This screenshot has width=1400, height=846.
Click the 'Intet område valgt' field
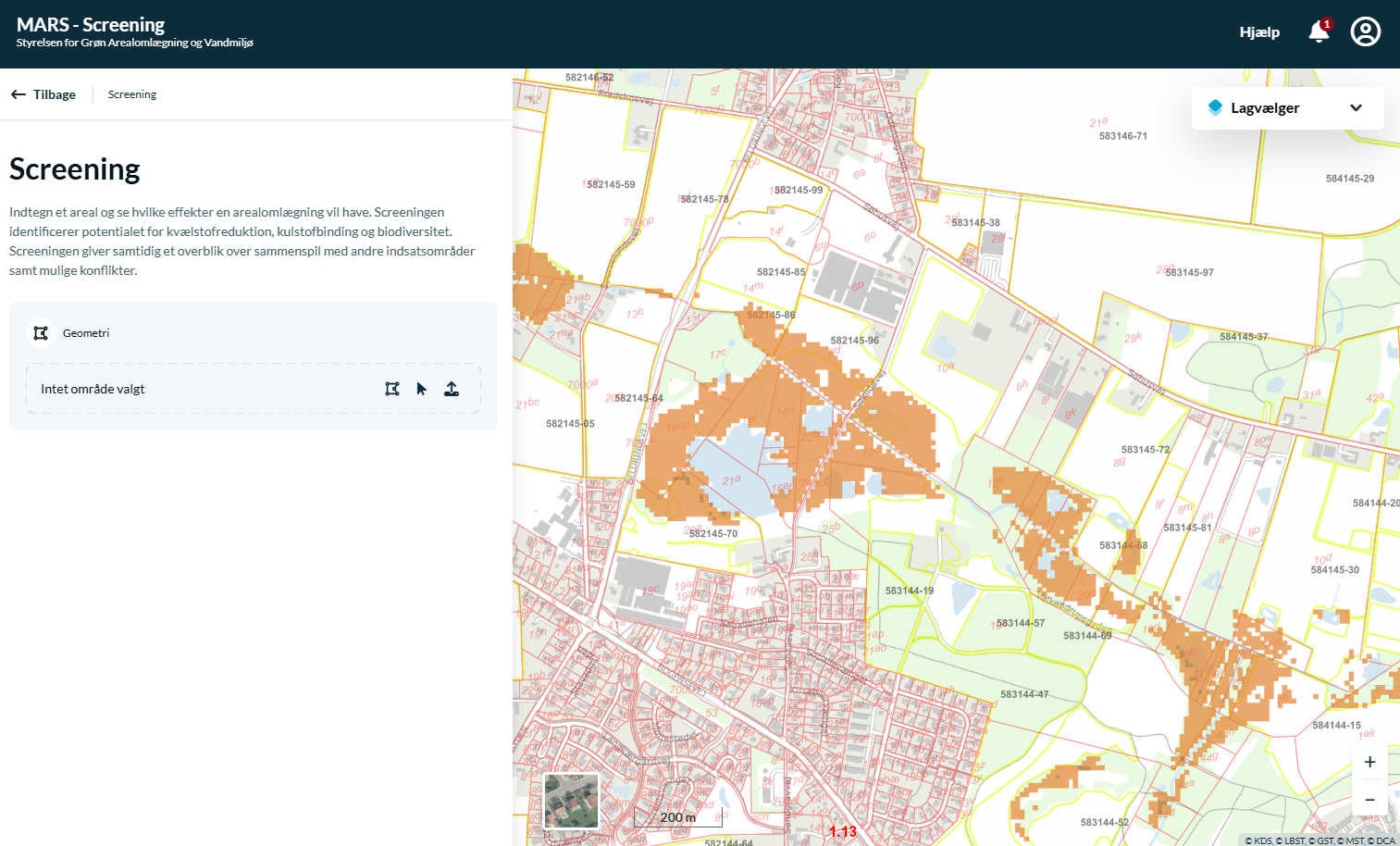[x=254, y=389]
